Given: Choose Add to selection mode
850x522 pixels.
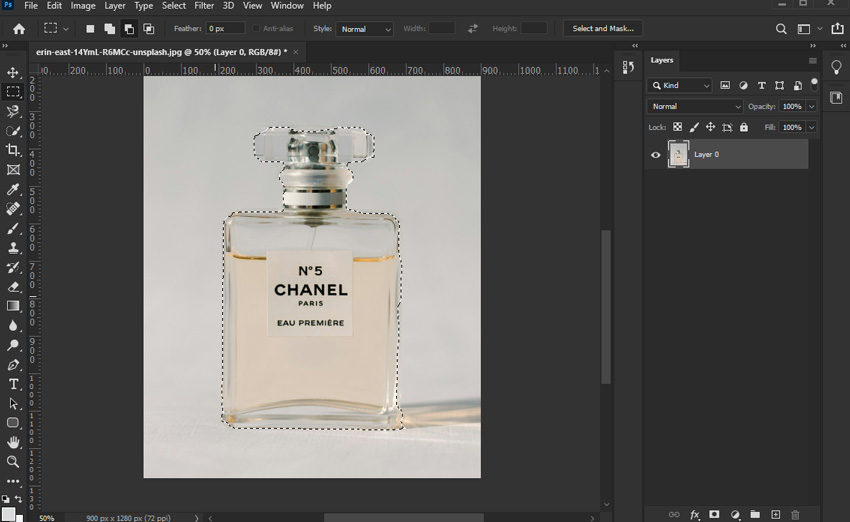Looking at the screenshot, I should click(110, 29).
